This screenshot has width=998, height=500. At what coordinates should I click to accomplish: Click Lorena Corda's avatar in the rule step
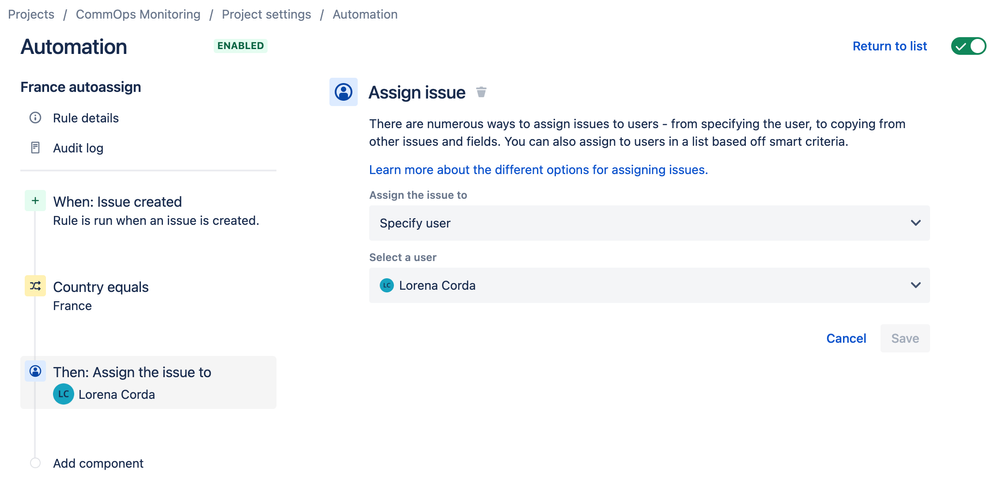[64, 394]
